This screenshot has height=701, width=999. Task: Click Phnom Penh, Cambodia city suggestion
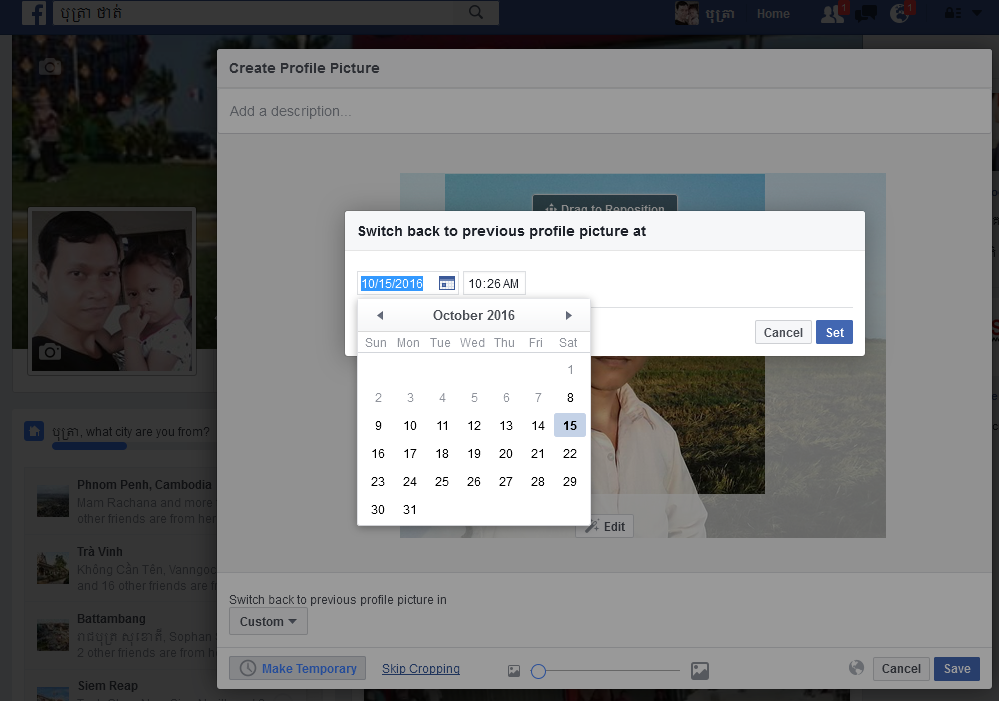(144, 484)
